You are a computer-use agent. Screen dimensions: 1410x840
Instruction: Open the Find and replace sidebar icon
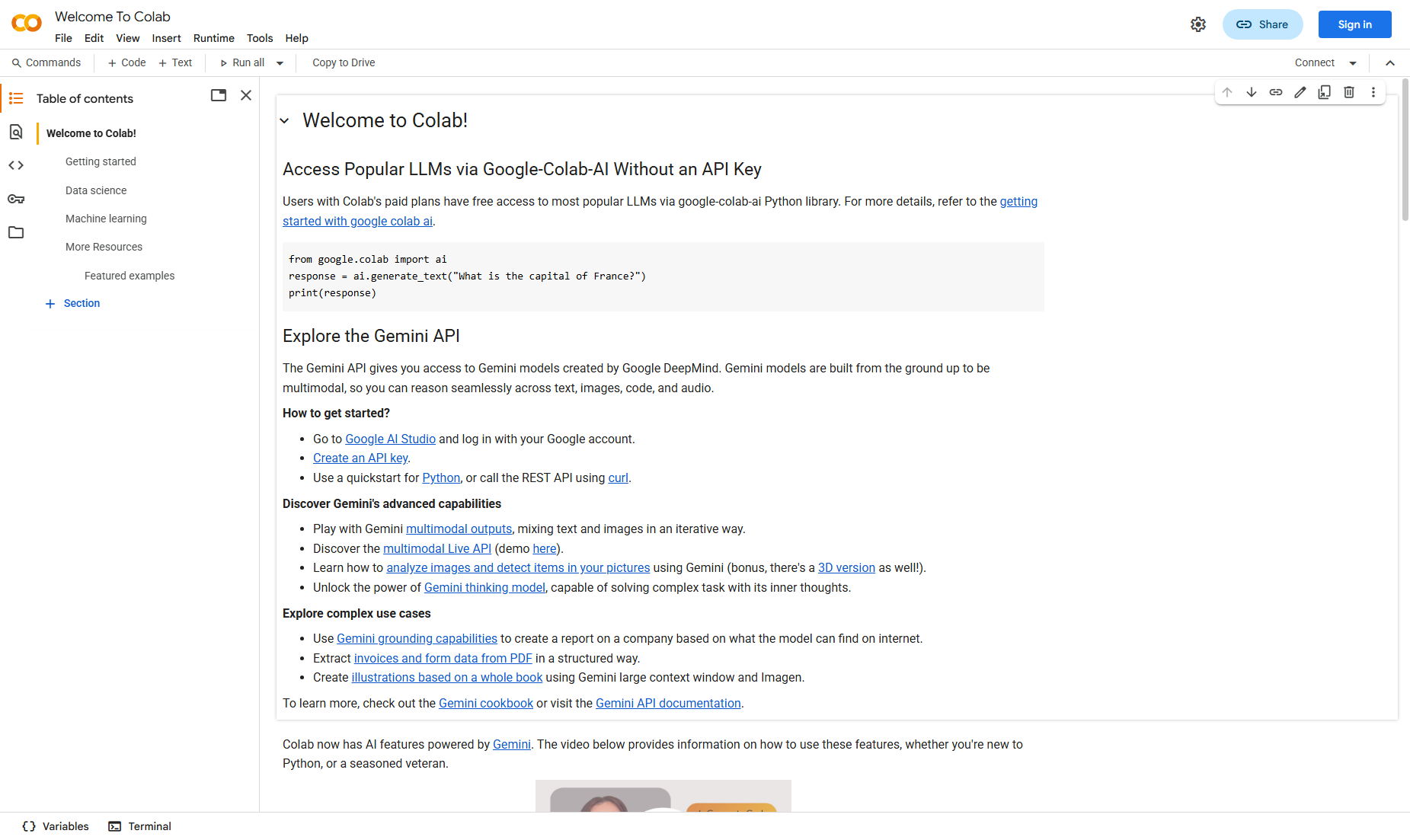click(x=16, y=132)
